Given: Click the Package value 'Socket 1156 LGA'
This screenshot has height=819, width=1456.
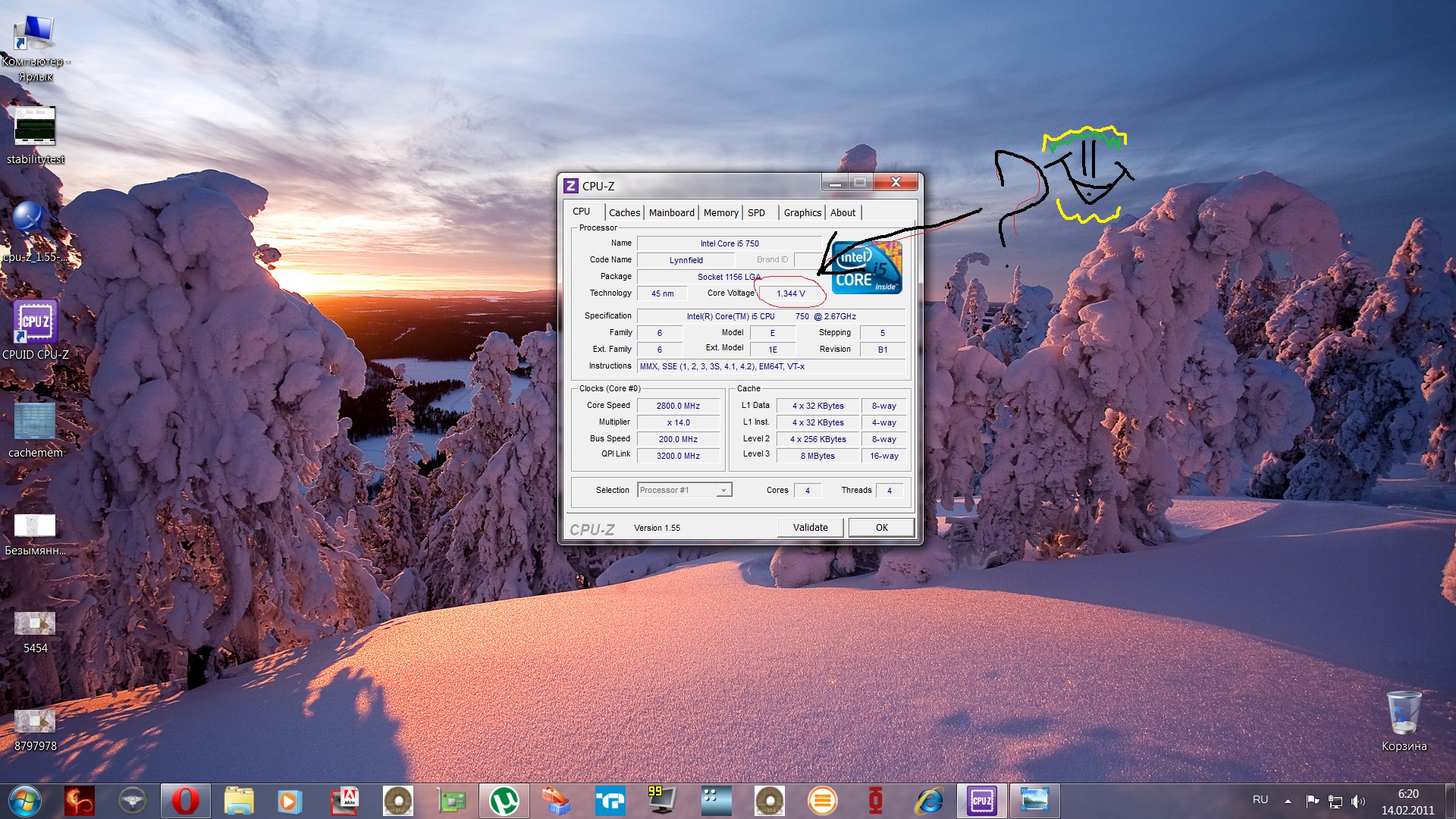Looking at the screenshot, I should click(x=729, y=277).
